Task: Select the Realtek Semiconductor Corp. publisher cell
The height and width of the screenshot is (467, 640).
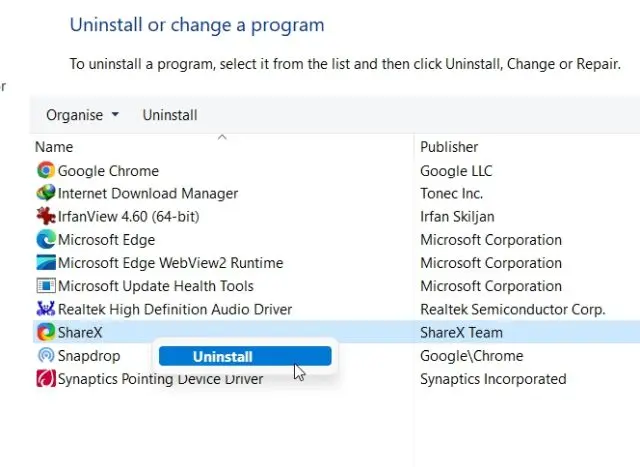Action: [513, 309]
